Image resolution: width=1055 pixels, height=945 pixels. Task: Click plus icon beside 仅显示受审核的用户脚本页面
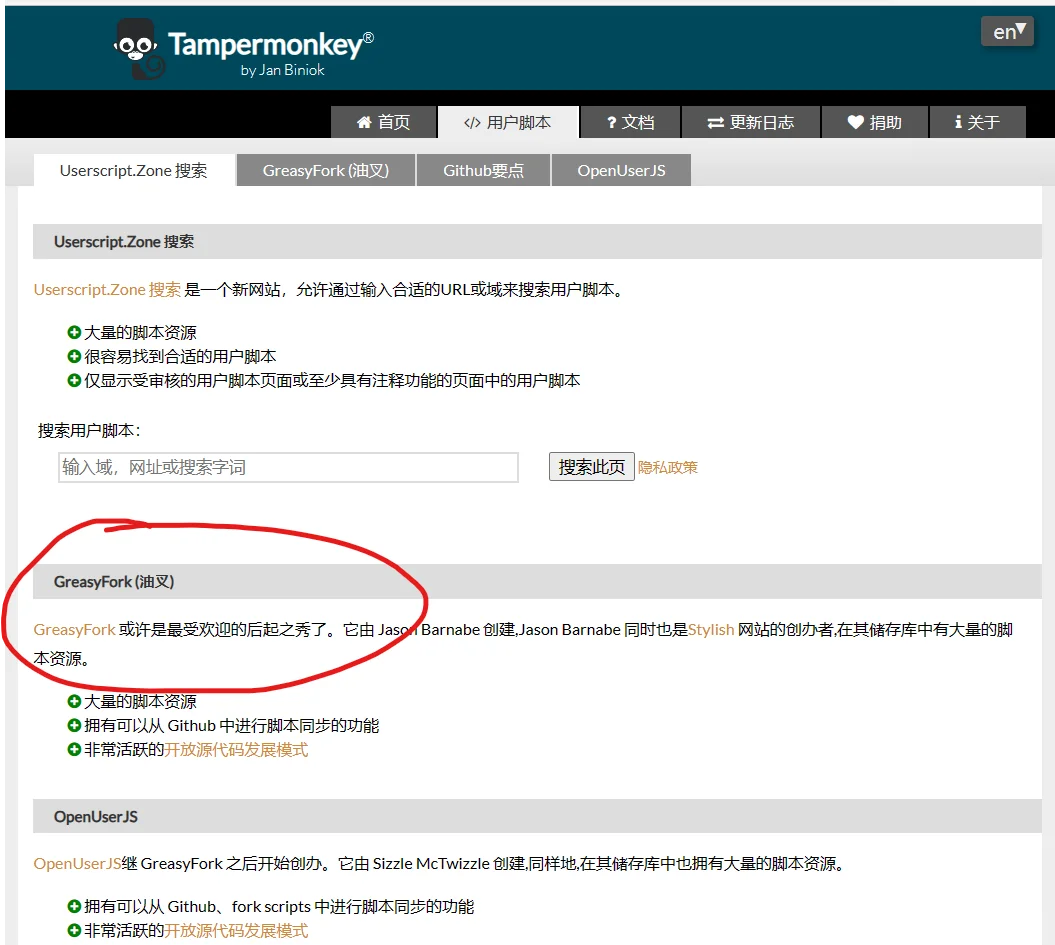74,380
